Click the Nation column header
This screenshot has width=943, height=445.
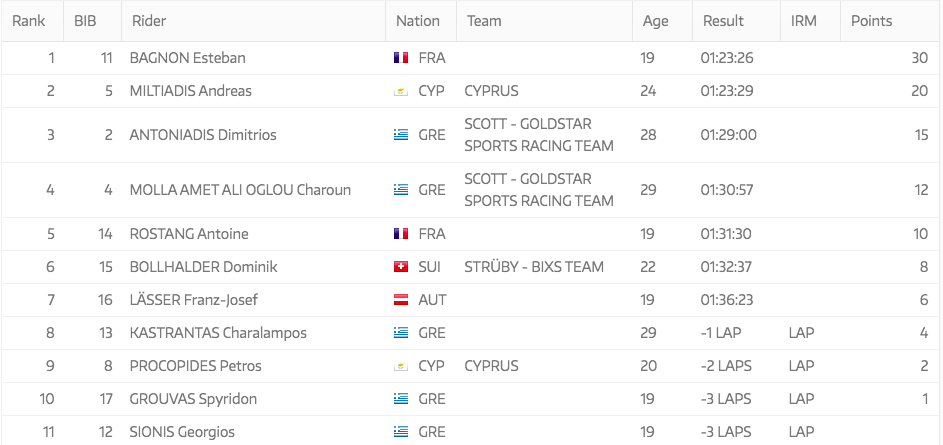tap(417, 21)
